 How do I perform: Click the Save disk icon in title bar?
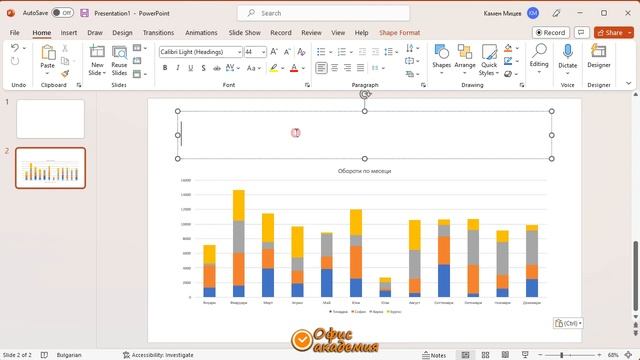84,13
